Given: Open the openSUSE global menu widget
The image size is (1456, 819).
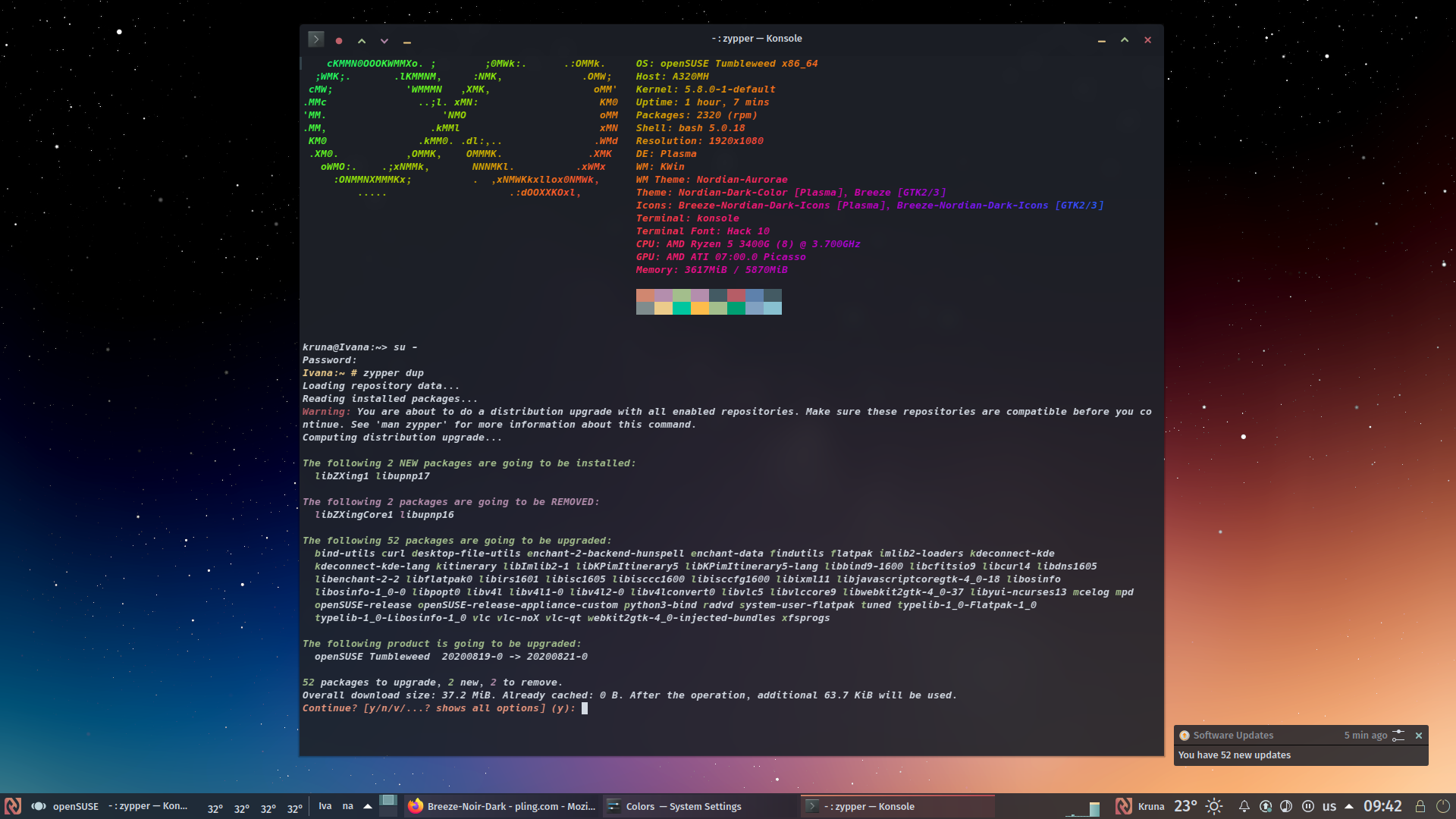Looking at the screenshot, I should tap(65, 806).
